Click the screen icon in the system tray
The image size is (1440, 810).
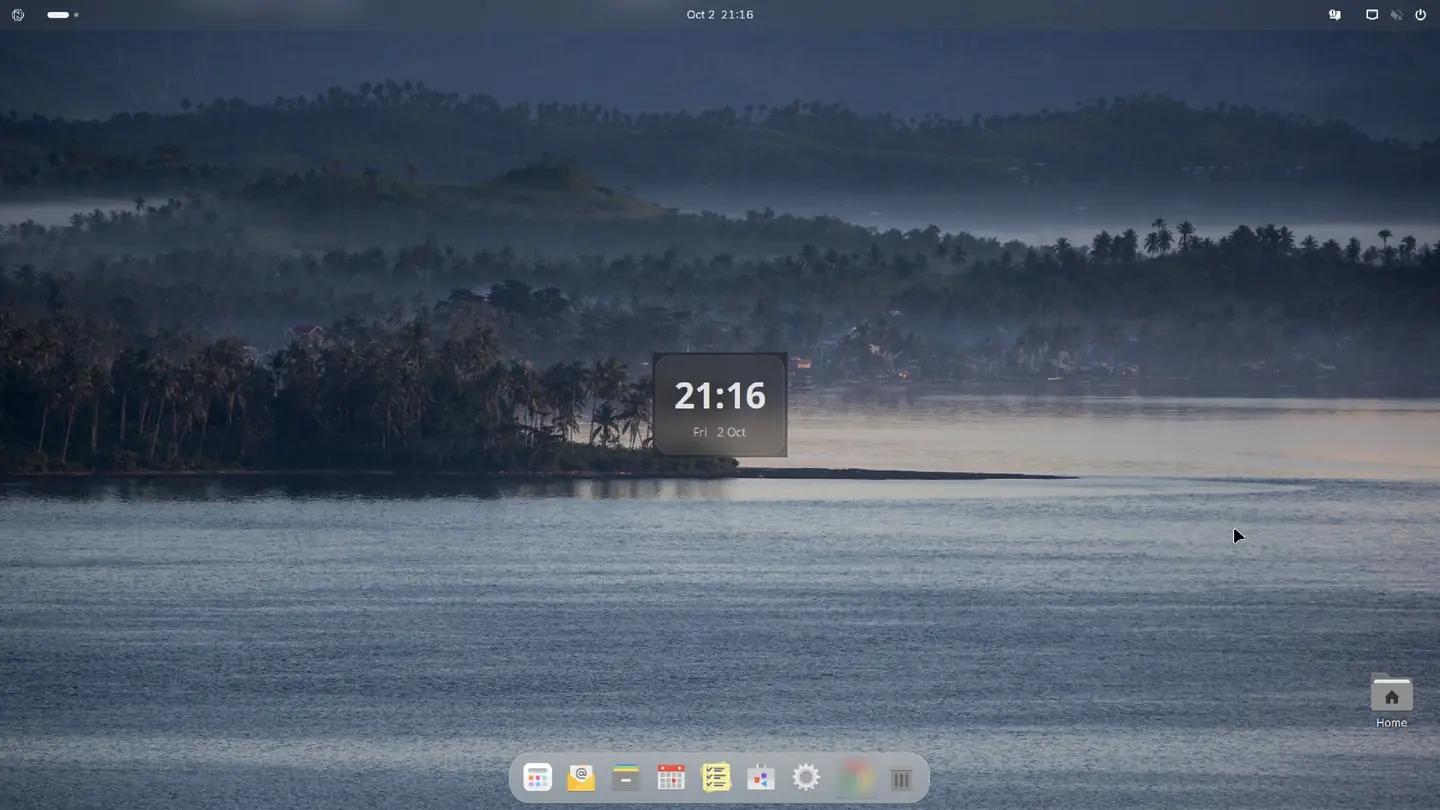coord(1372,15)
